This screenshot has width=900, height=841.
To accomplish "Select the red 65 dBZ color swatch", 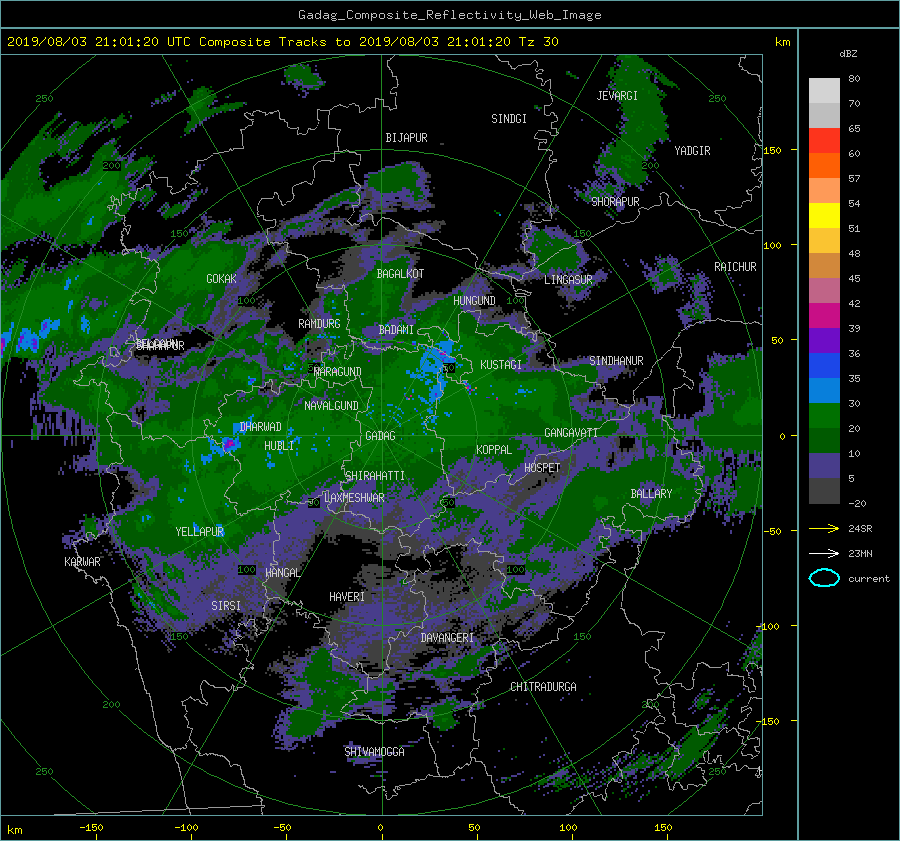I will (x=824, y=140).
